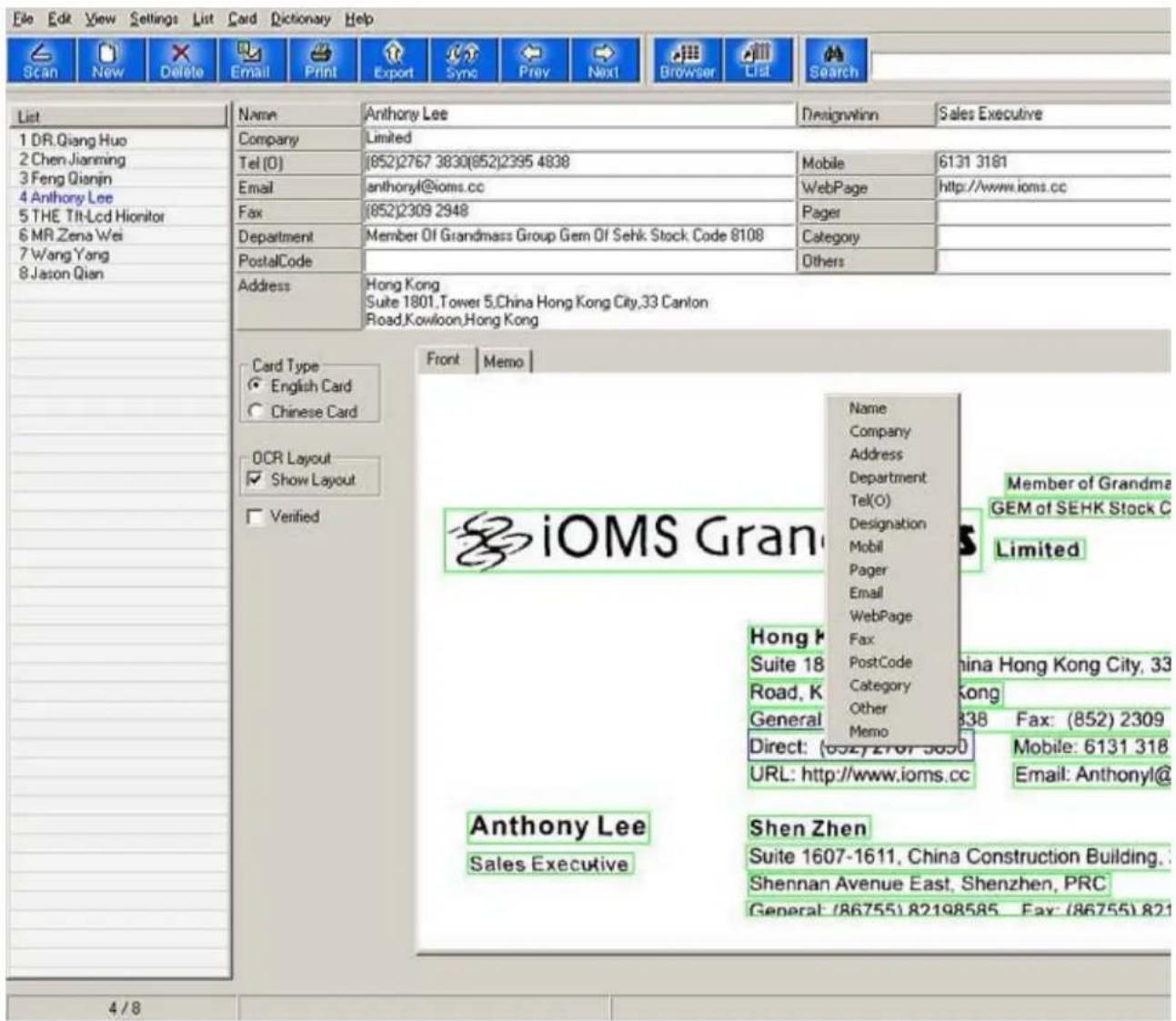
Task: Click the Anthony Lee OCR box on card
Action: [558, 826]
